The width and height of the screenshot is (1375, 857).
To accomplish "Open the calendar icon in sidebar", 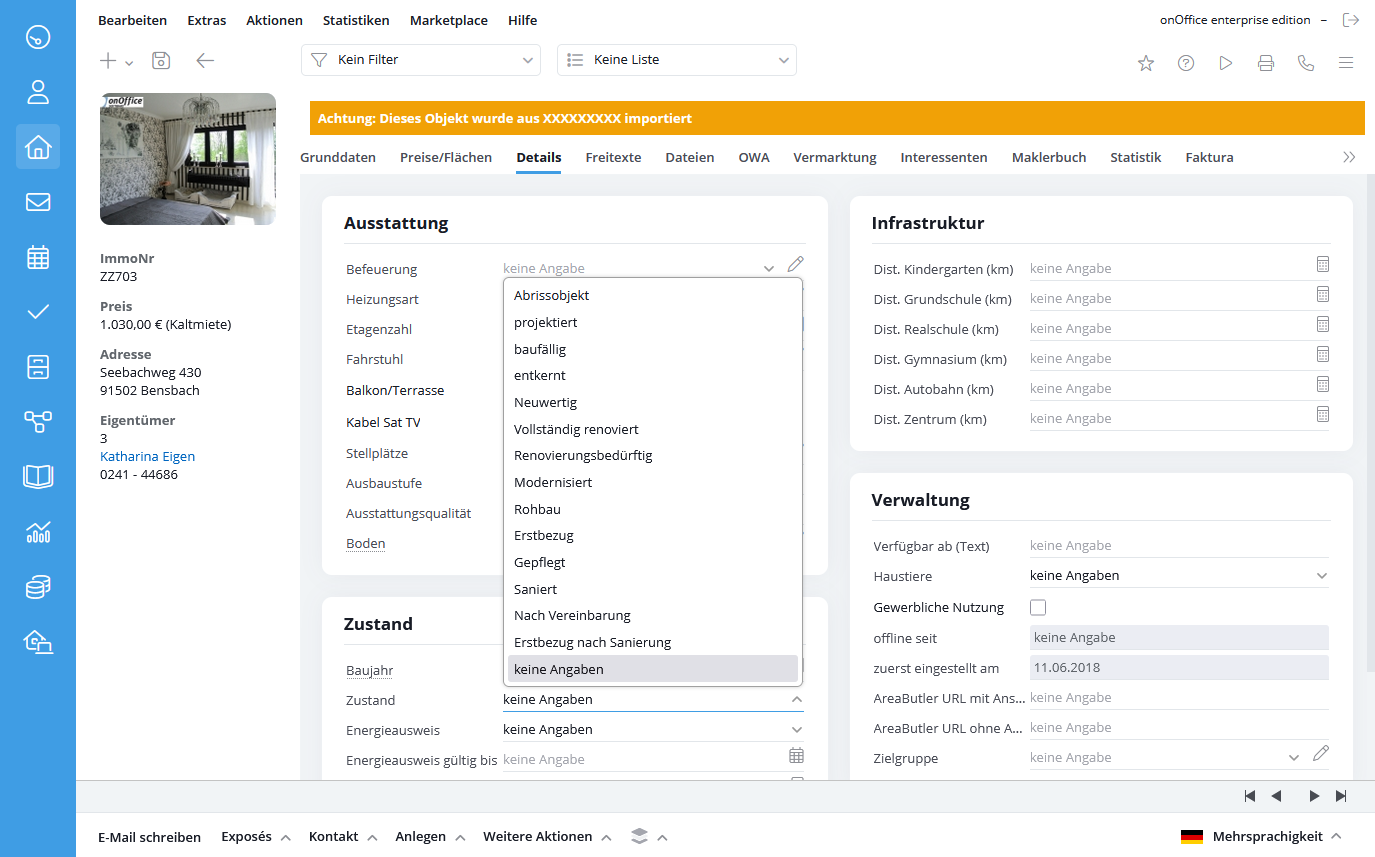I will tap(38, 257).
